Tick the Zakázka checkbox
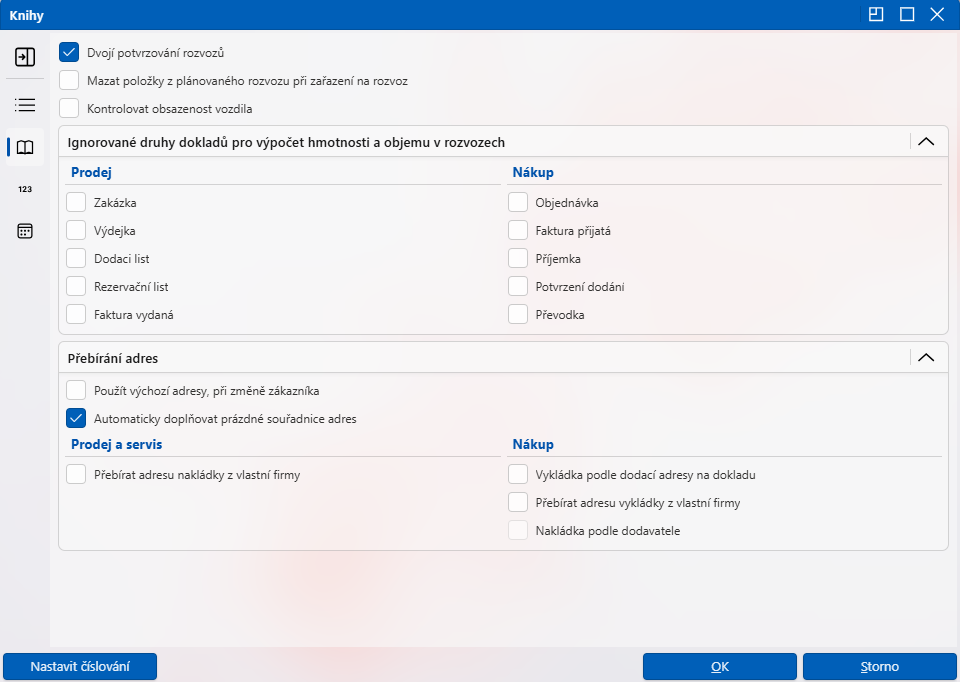The height and width of the screenshot is (682, 960). [x=76, y=203]
